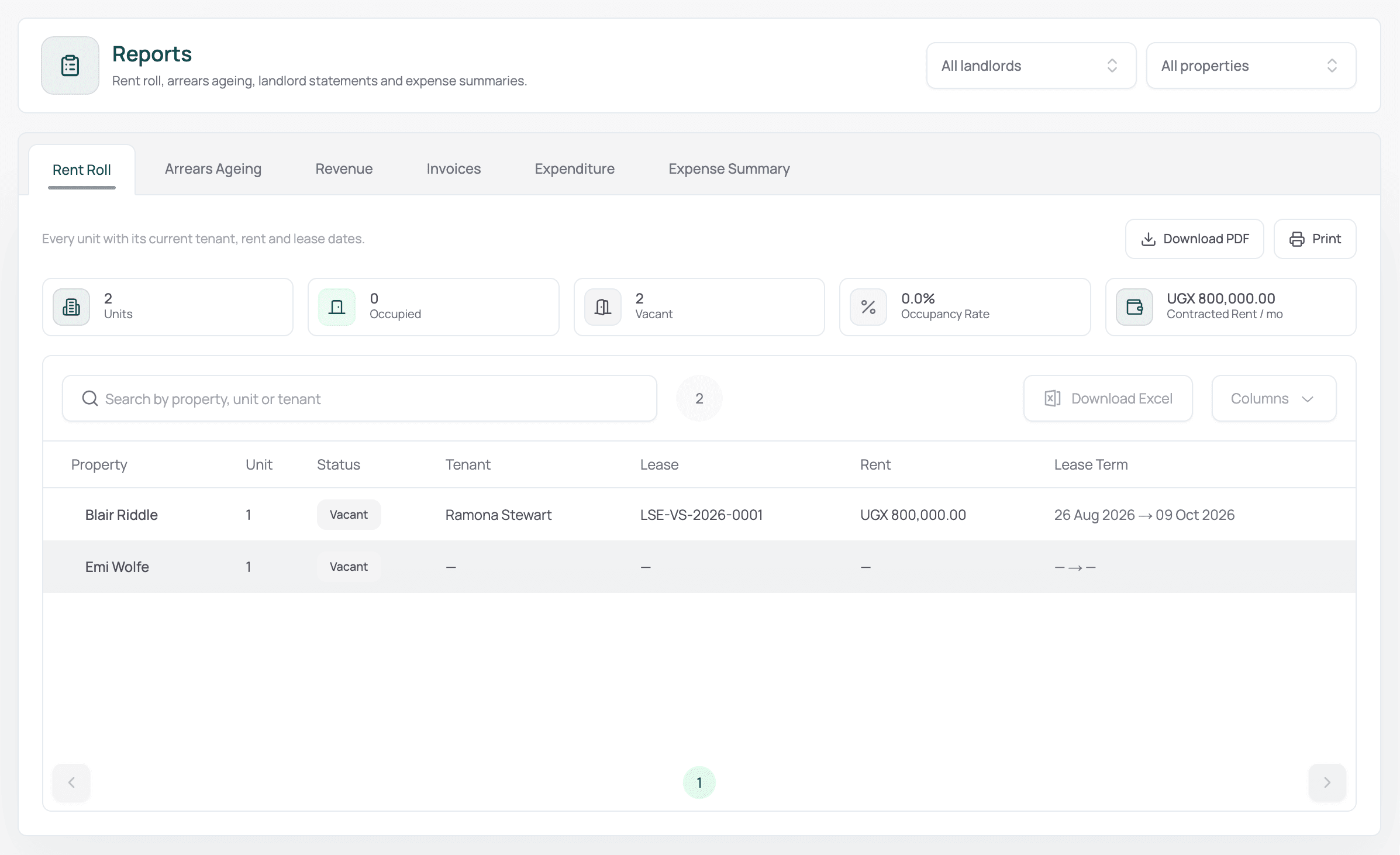Open the All landlords dropdown

1031,65
